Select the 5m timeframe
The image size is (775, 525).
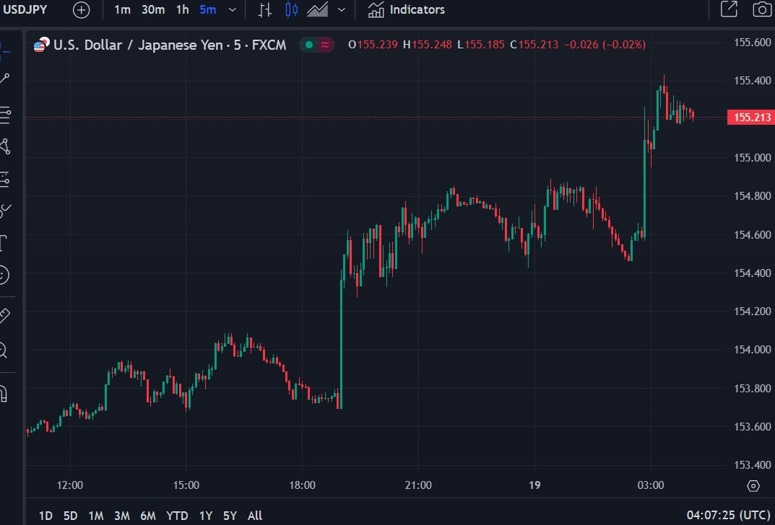click(208, 10)
